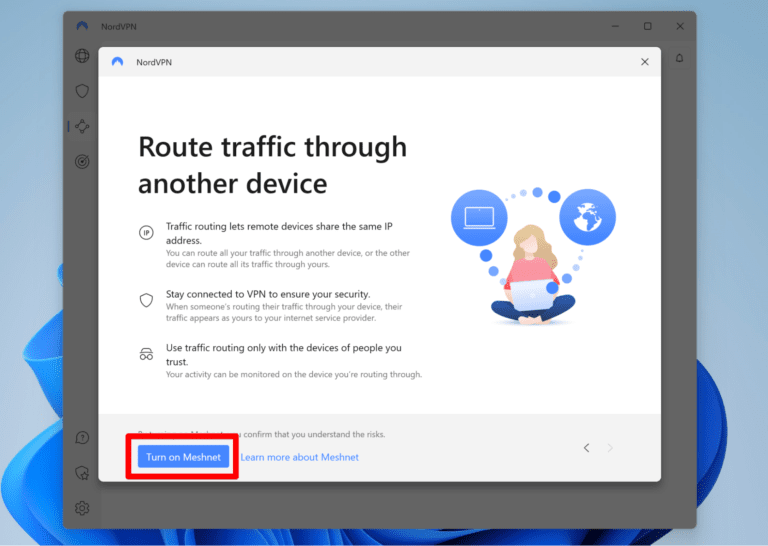Maximize the NordVPN main window
The height and width of the screenshot is (546, 768).
tap(647, 26)
